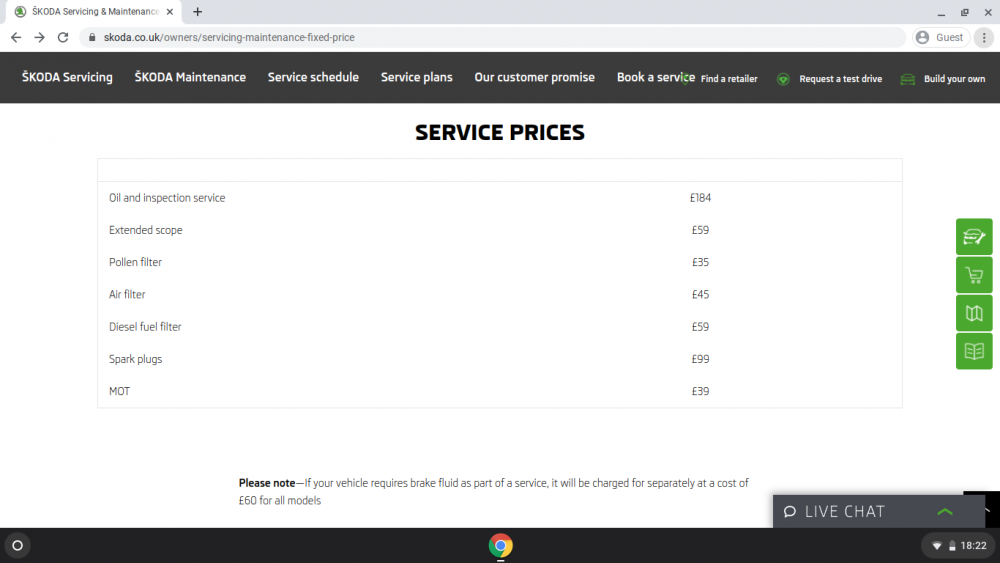Click the browser forward arrow
Viewport: 1000px width, 563px height.
pyautogui.click(x=40, y=38)
